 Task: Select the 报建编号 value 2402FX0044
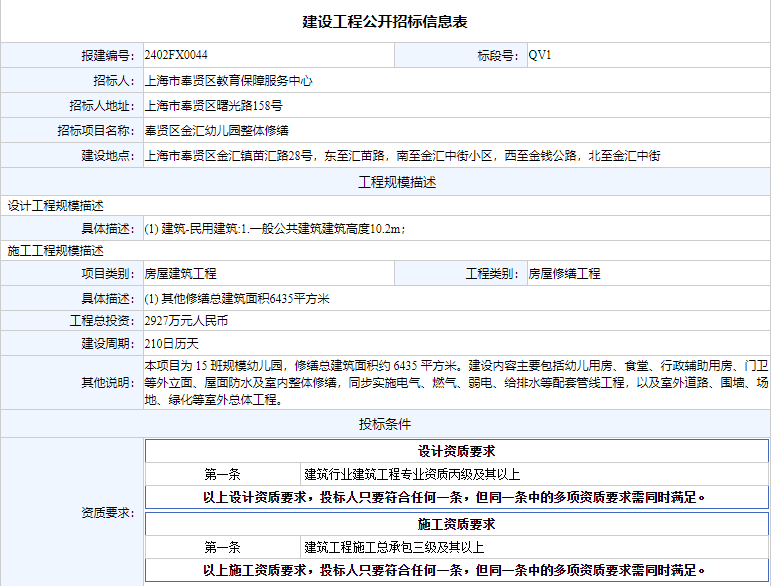(x=176, y=55)
